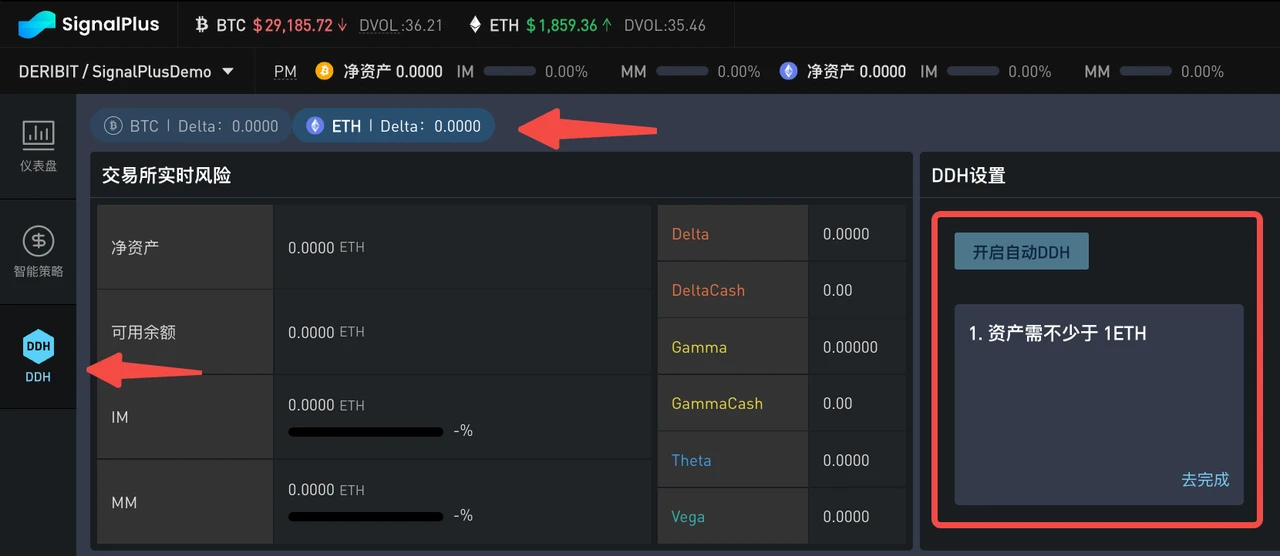Switch to the ETH Delta tab

pos(394,126)
